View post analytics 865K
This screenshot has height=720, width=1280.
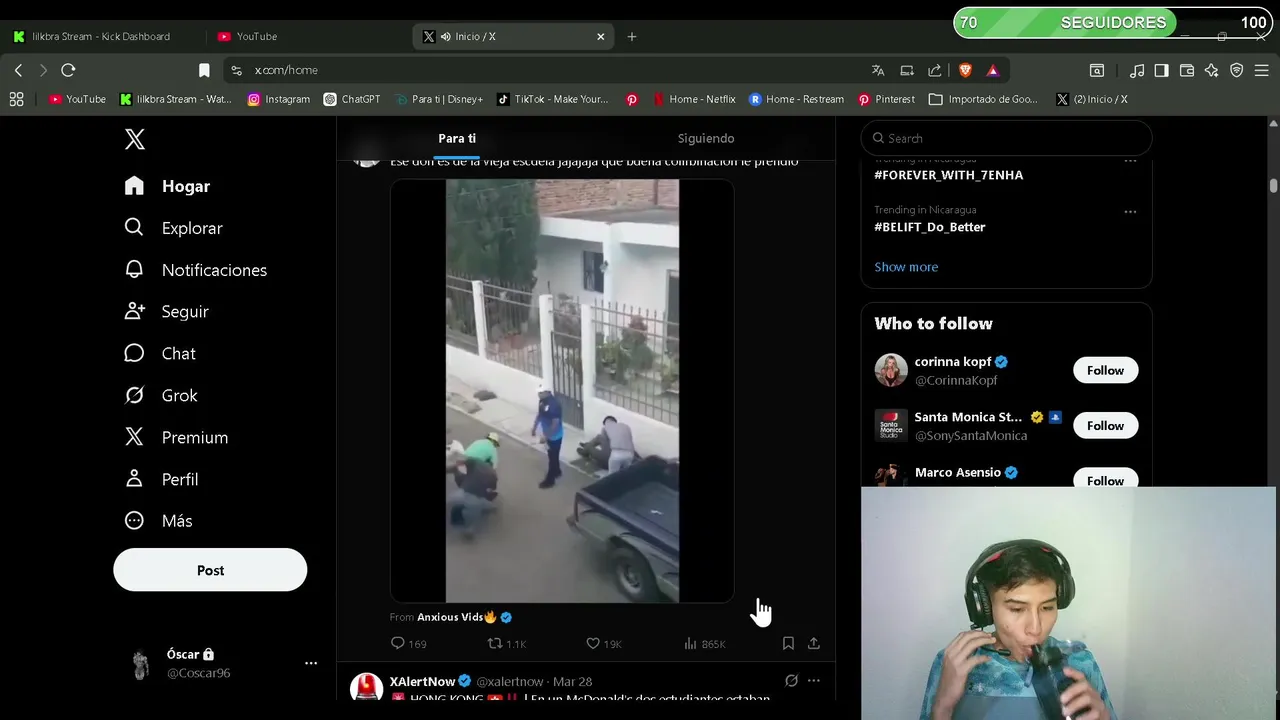[704, 644]
